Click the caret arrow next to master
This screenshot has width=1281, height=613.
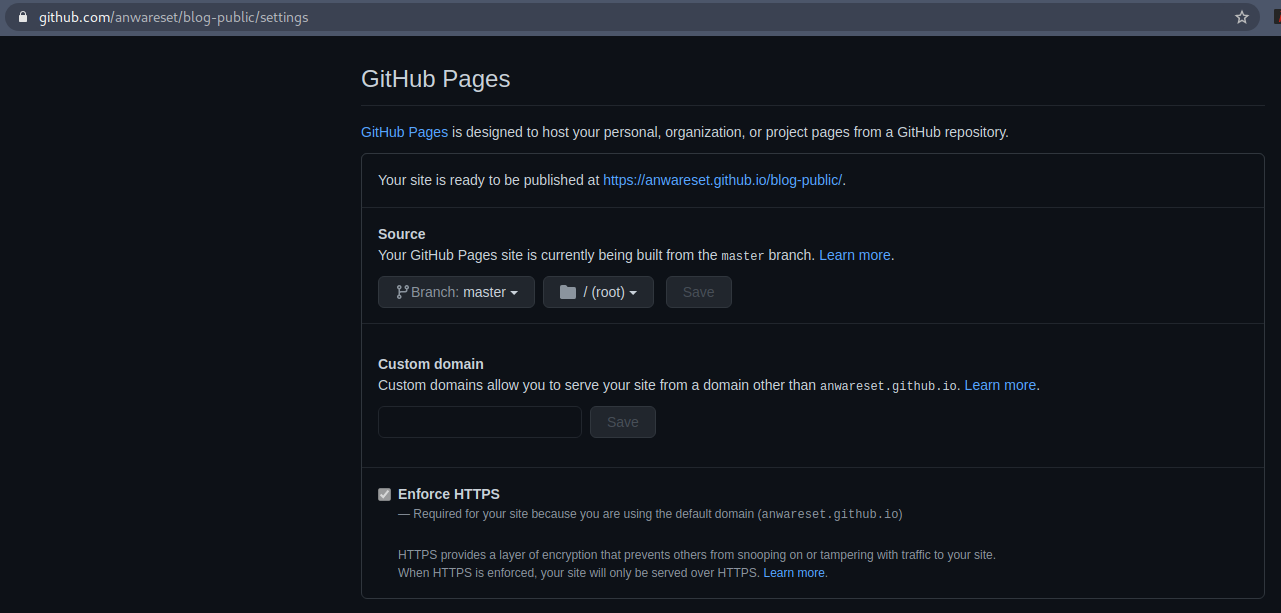coord(514,293)
